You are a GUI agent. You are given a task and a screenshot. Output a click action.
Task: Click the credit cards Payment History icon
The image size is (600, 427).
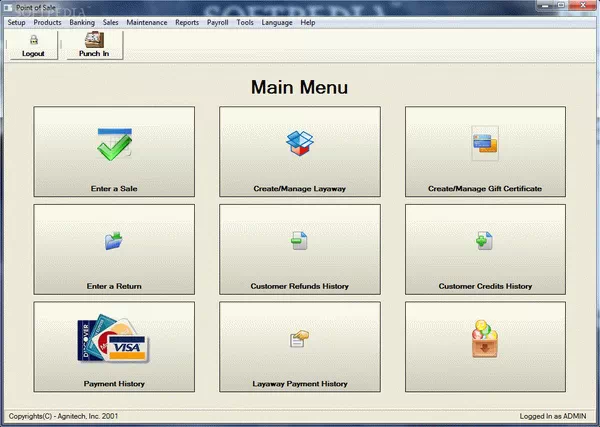(x=114, y=340)
